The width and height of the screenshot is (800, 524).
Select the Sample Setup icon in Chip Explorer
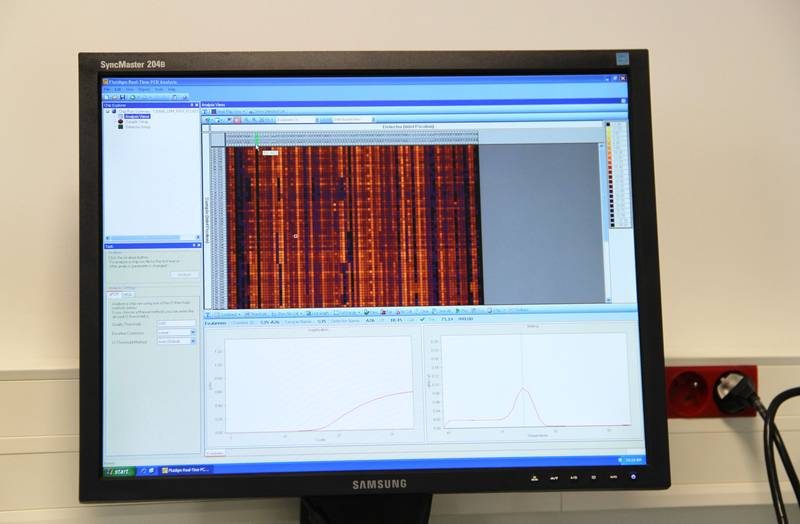[121, 121]
